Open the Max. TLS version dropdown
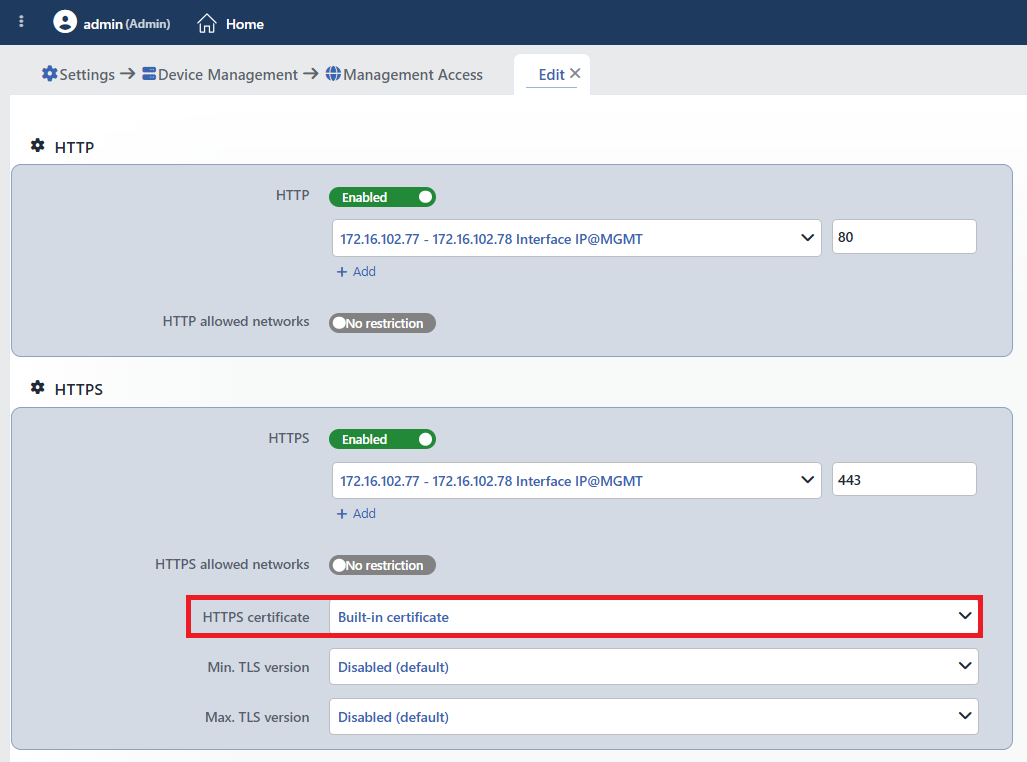 tap(654, 717)
